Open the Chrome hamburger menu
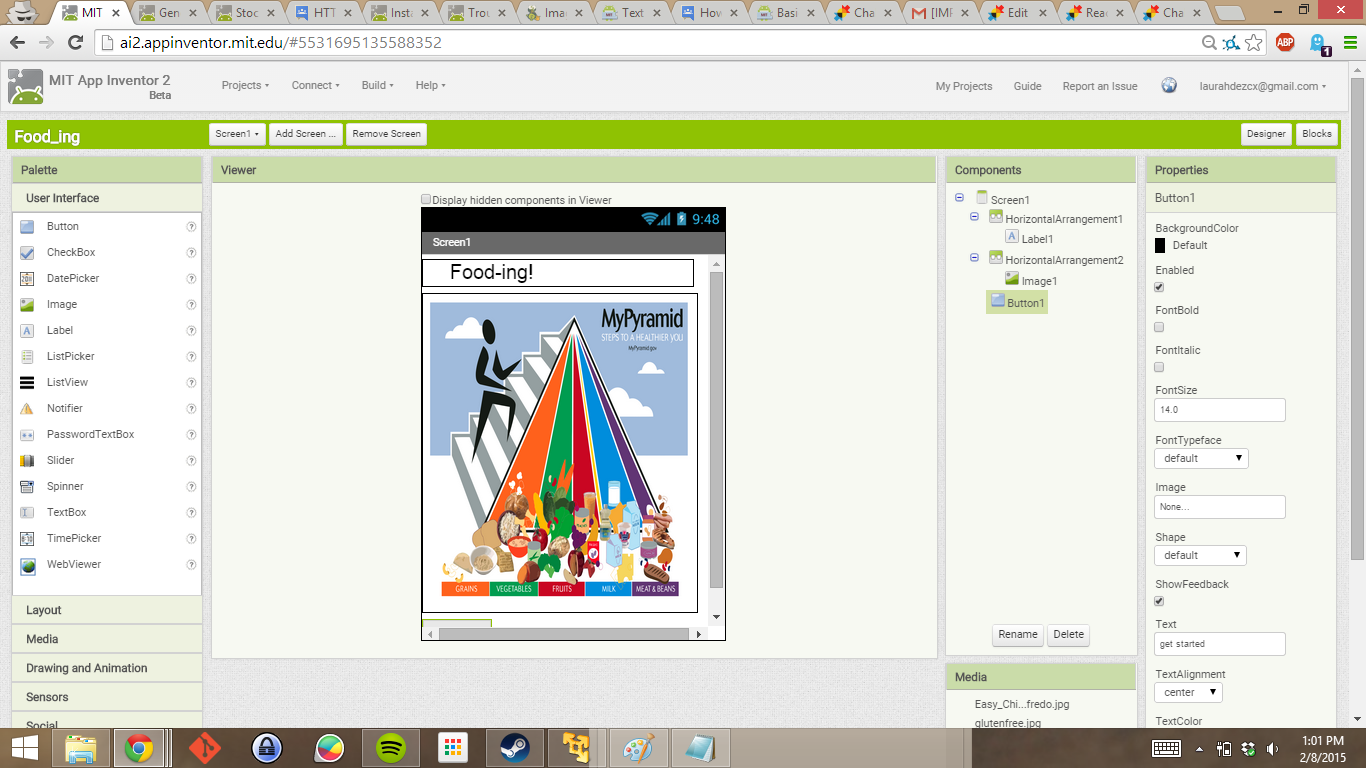 (x=1349, y=43)
